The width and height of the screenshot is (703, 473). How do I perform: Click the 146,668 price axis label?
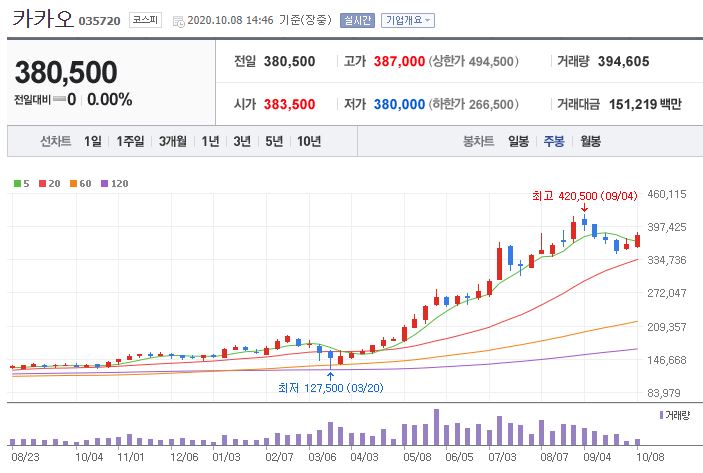point(667,360)
